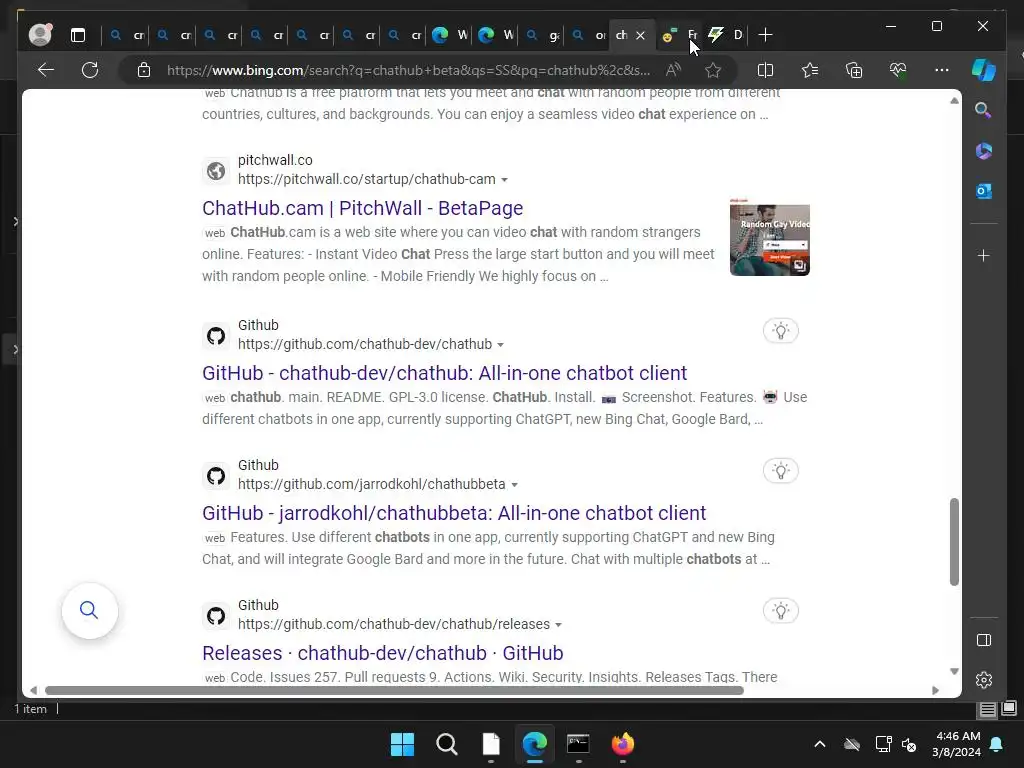The width and height of the screenshot is (1024, 768).
Task: Open the clock showing 4:46 AM
Action: coord(956,744)
